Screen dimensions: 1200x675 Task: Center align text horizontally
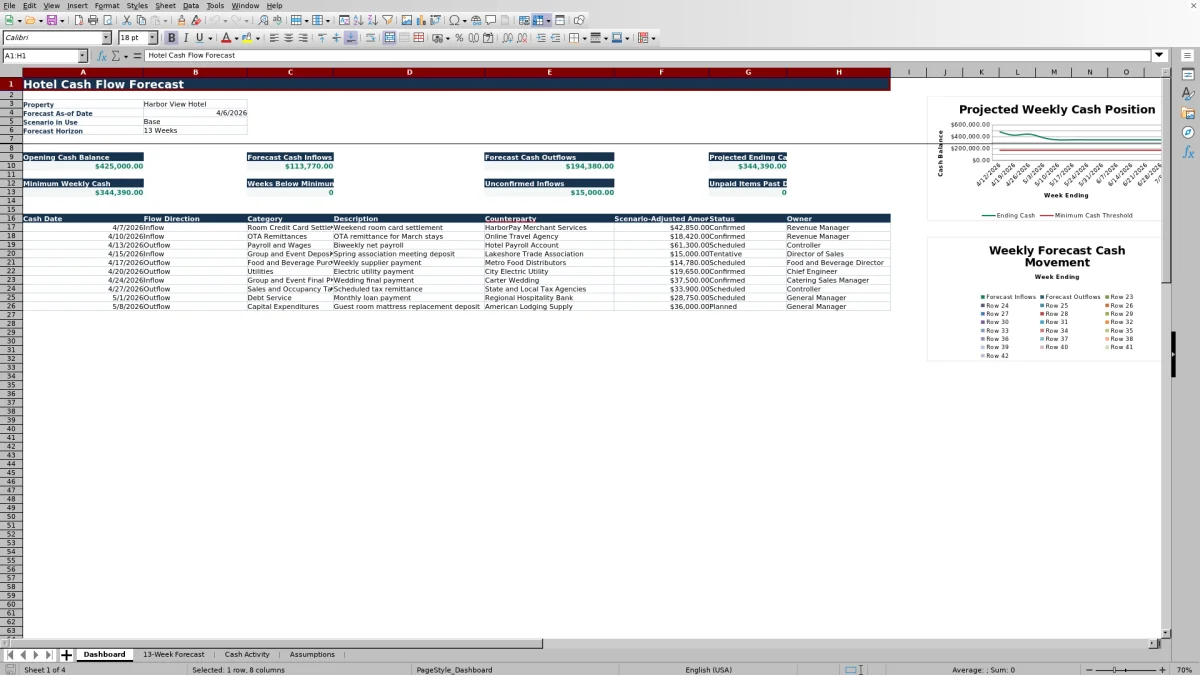(288, 38)
